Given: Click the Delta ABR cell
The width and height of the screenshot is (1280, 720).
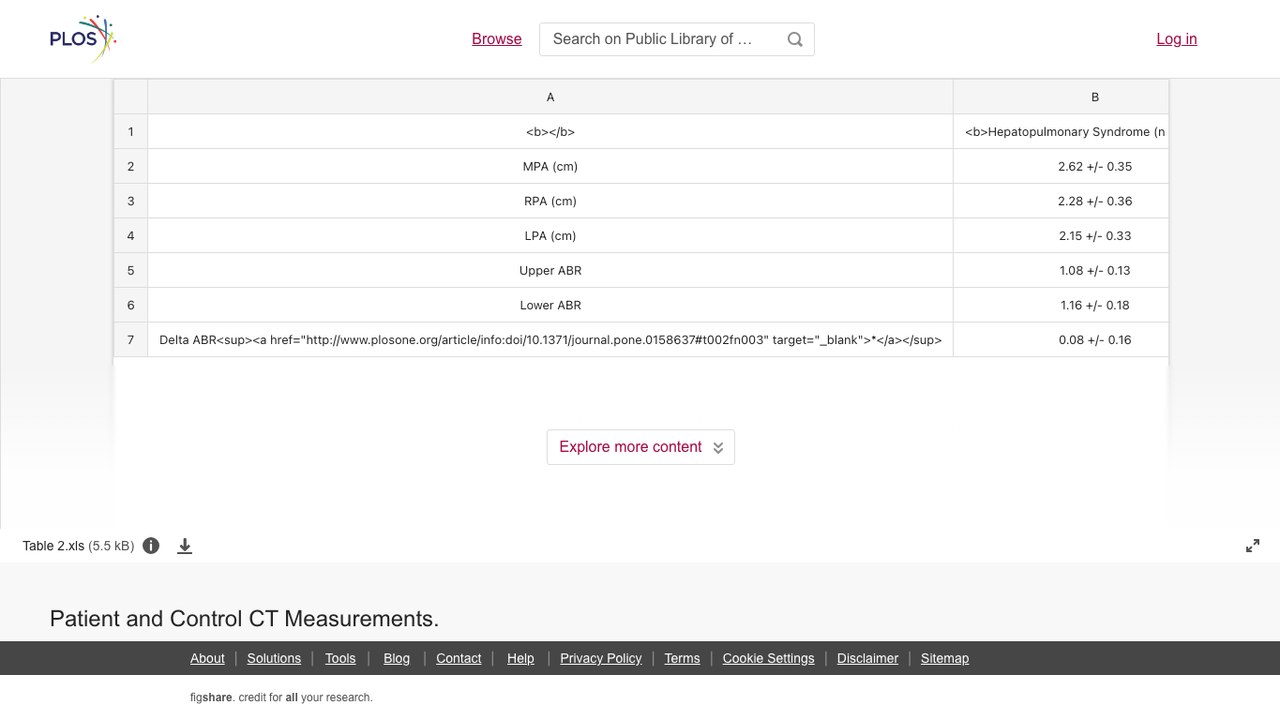Looking at the screenshot, I should click(x=550, y=340).
